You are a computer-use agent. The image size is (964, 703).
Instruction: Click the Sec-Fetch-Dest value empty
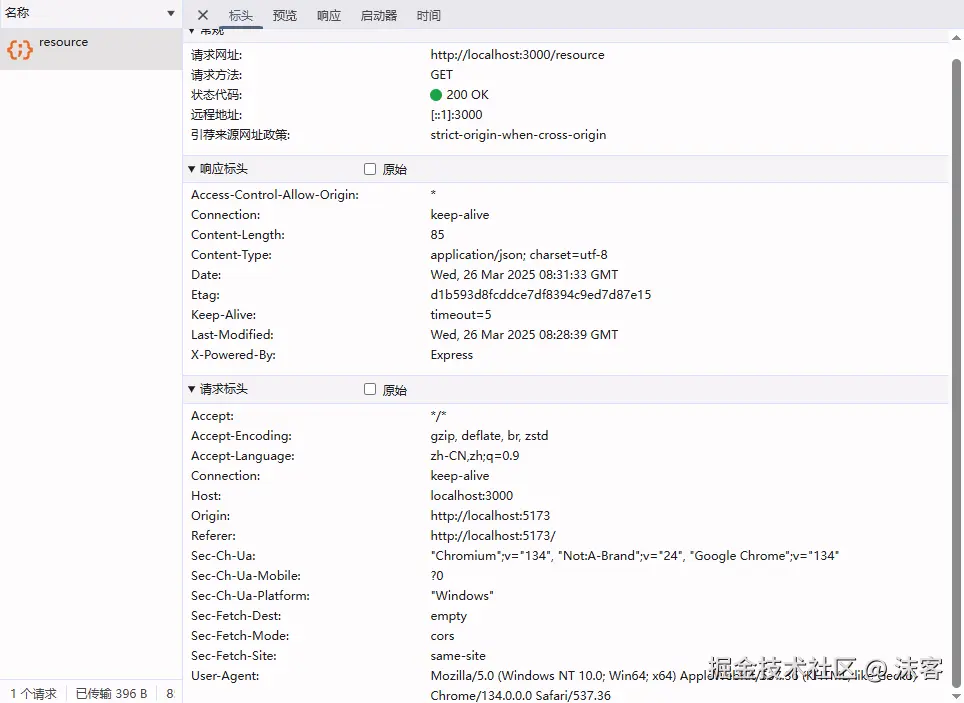tap(448, 616)
